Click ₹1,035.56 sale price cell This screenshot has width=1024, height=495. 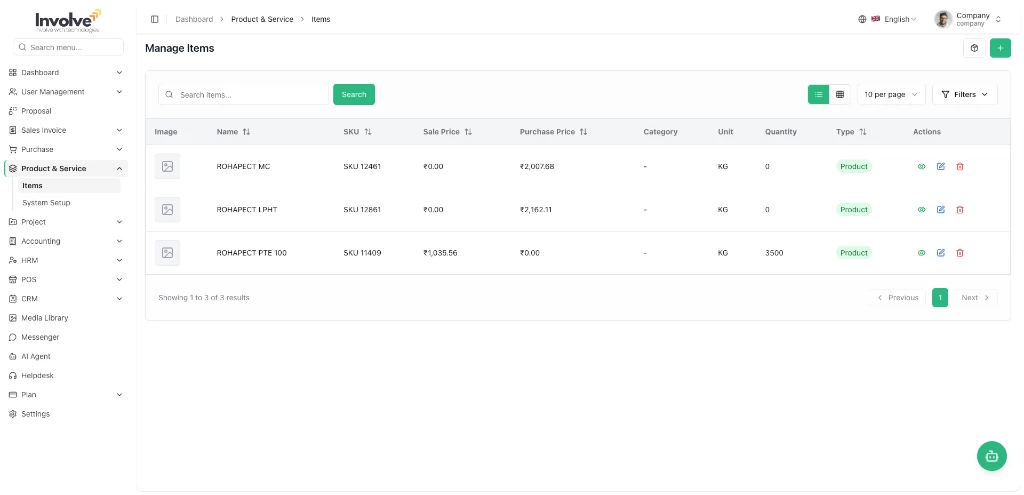440,253
